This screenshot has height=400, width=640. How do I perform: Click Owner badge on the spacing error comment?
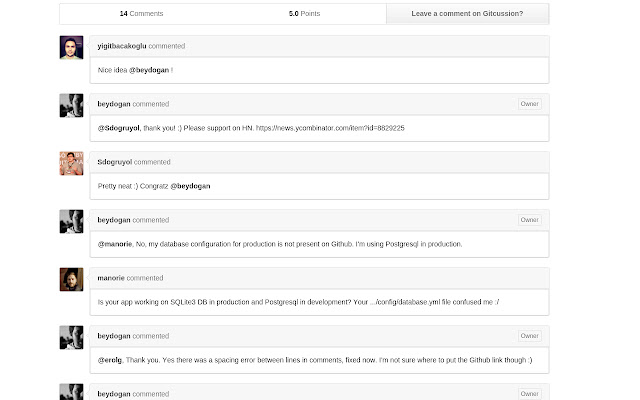(x=529, y=336)
